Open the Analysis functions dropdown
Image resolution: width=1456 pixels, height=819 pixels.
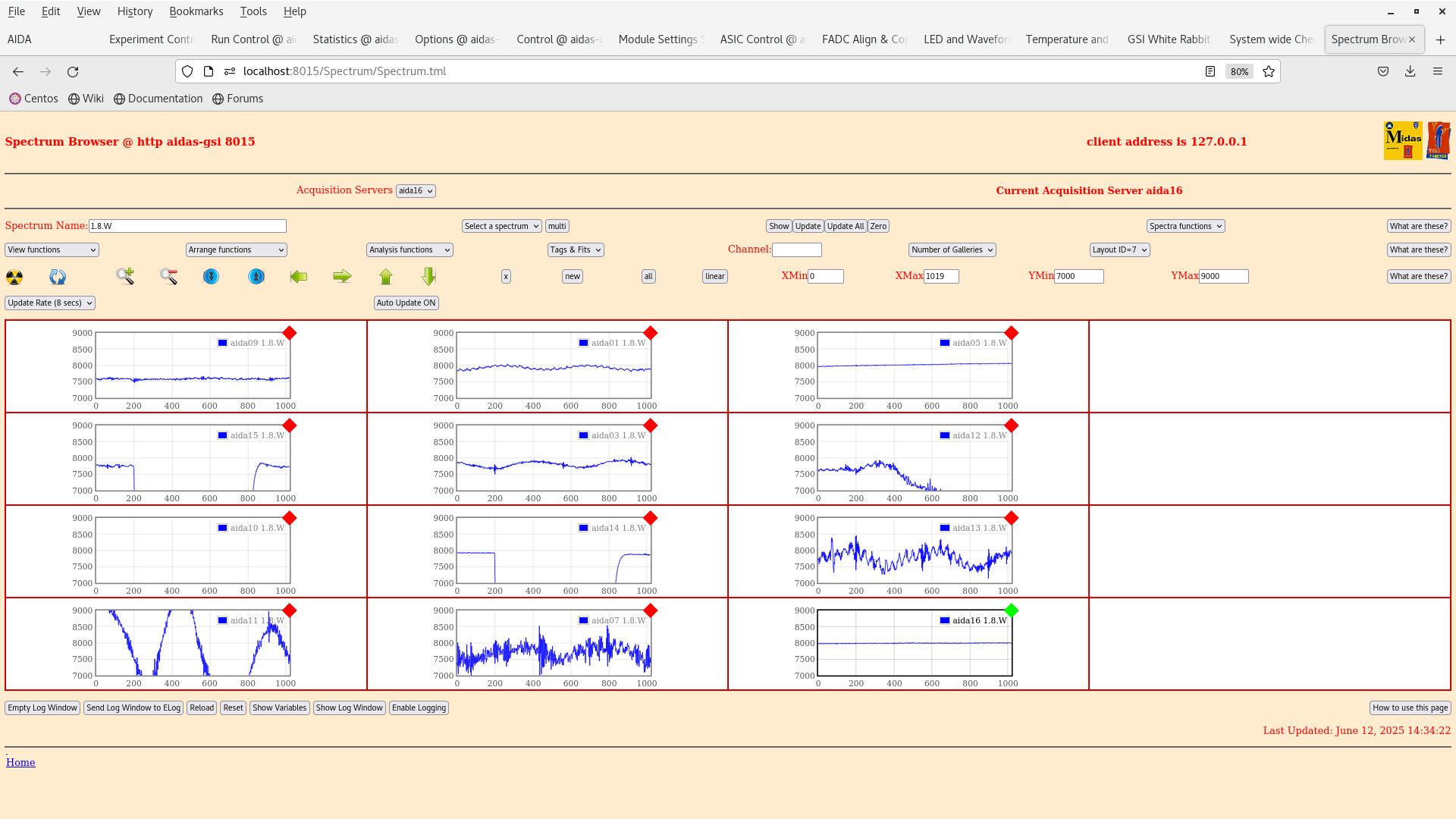pyautogui.click(x=409, y=249)
